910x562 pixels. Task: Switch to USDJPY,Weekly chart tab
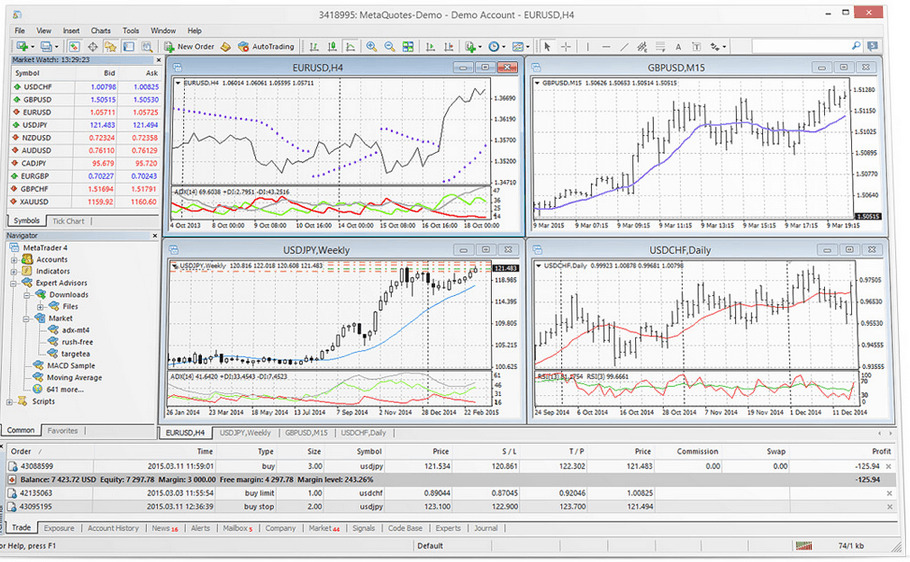tap(245, 433)
